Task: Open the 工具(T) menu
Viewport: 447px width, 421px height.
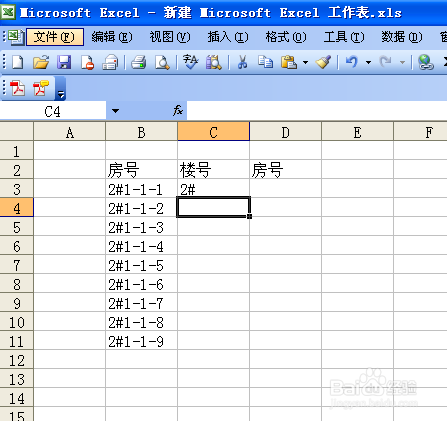Action: click(x=344, y=37)
